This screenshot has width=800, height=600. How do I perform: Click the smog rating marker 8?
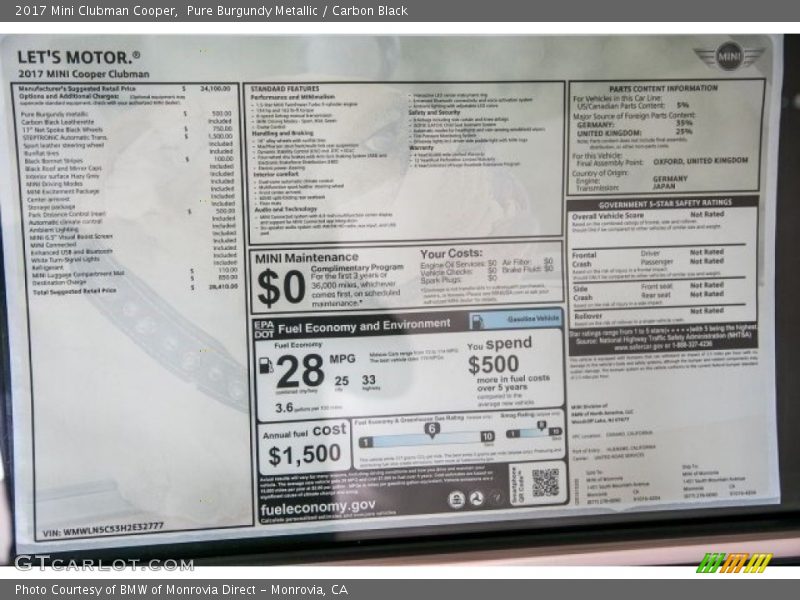(542, 425)
